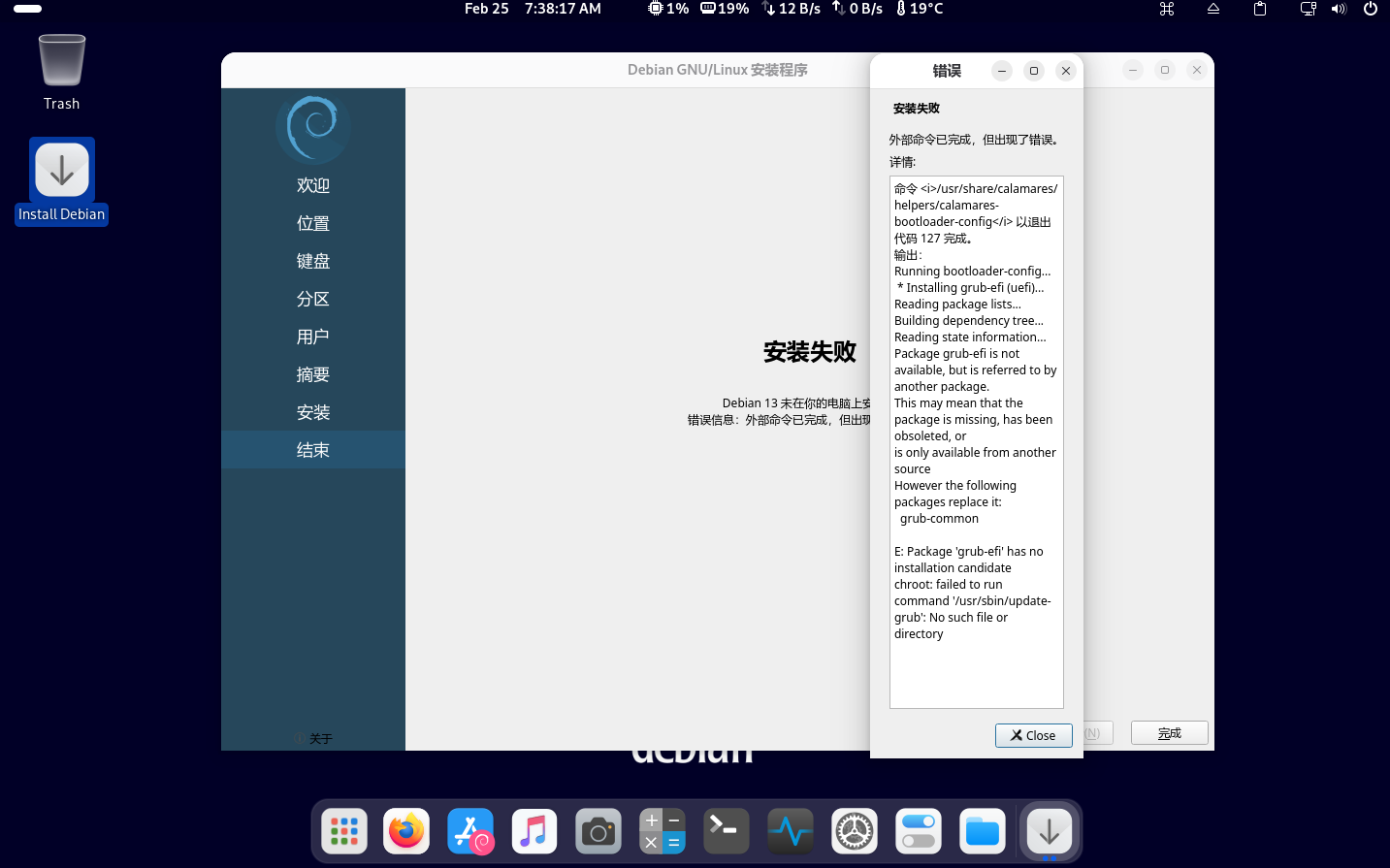Click the volume icon in the top bar

[x=1340, y=9]
